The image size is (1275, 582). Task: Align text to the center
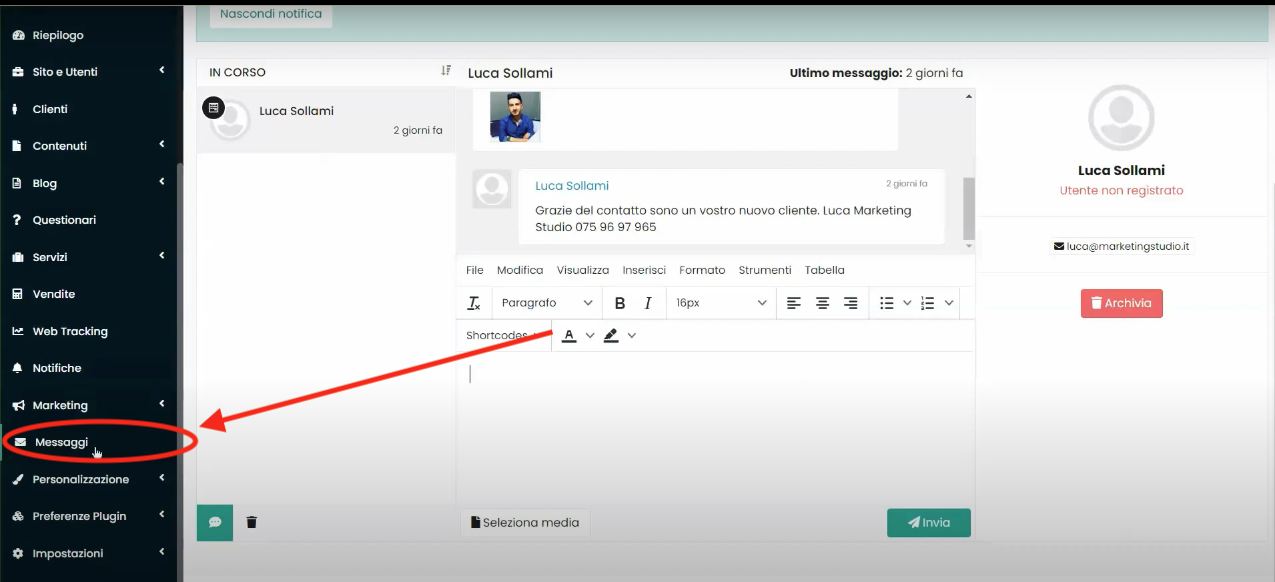pyautogui.click(x=822, y=303)
